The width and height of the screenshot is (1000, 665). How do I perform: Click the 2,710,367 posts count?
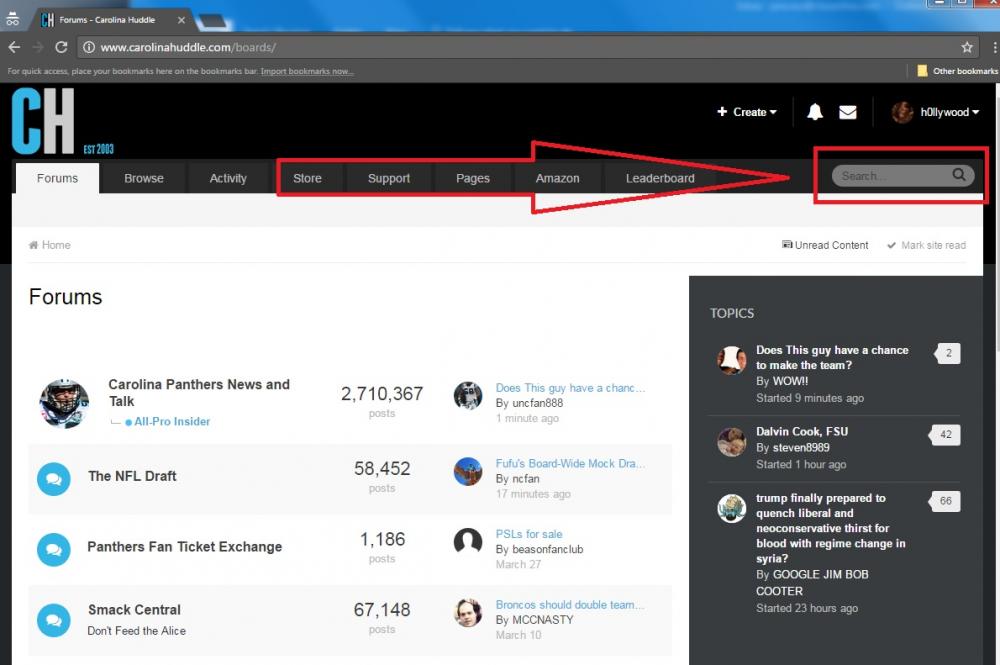click(382, 394)
